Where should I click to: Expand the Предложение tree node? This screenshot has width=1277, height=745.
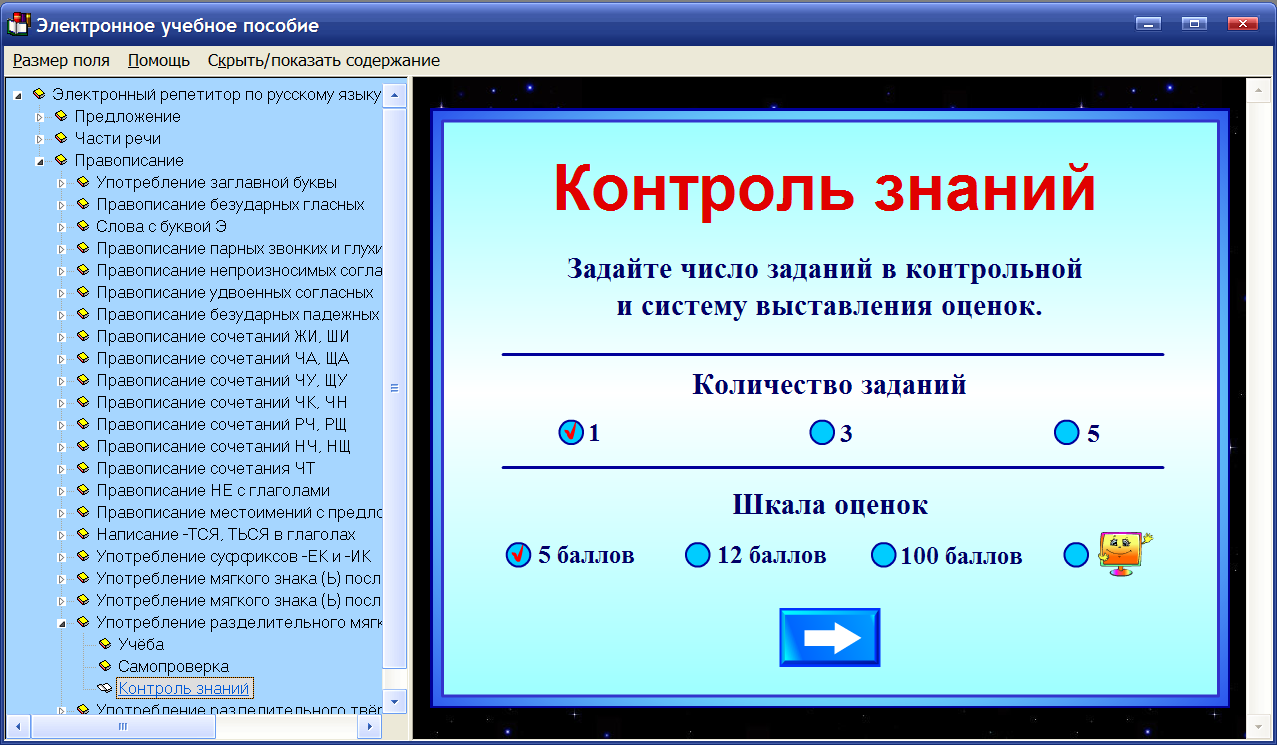38,116
